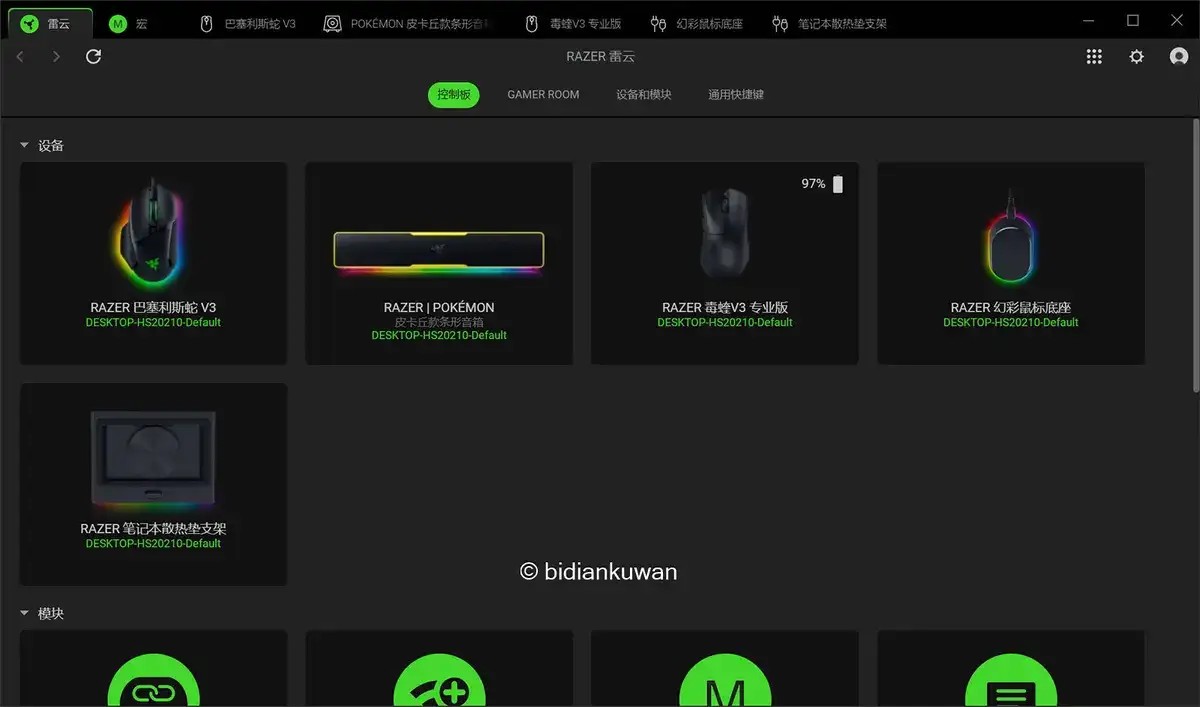This screenshot has width=1200, height=707.
Task: Select the 设备和模块 tab
Action: tap(644, 95)
